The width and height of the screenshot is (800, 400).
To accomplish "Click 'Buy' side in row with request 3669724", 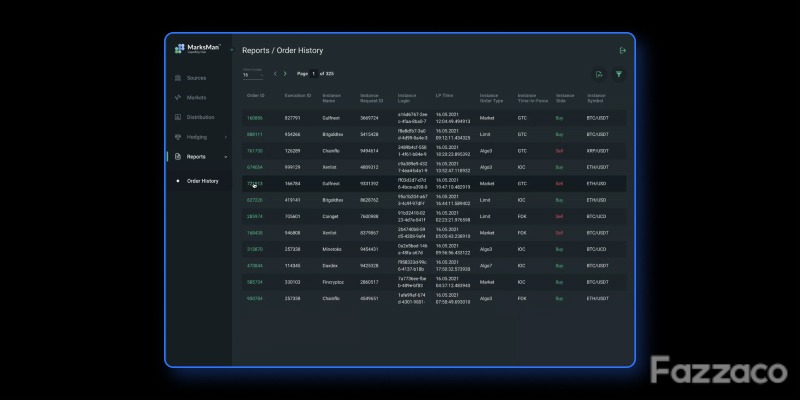I will point(559,118).
